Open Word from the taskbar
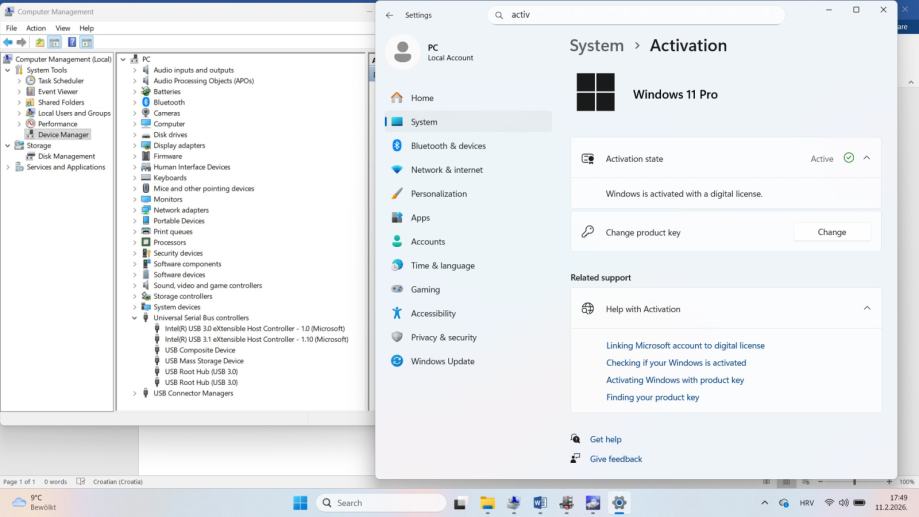 (x=540, y=503)
